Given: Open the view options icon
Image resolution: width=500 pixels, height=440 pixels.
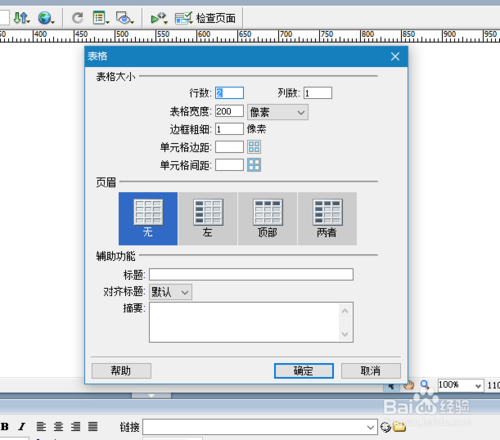Looking at the screenshot, I should tap(101, 18).
